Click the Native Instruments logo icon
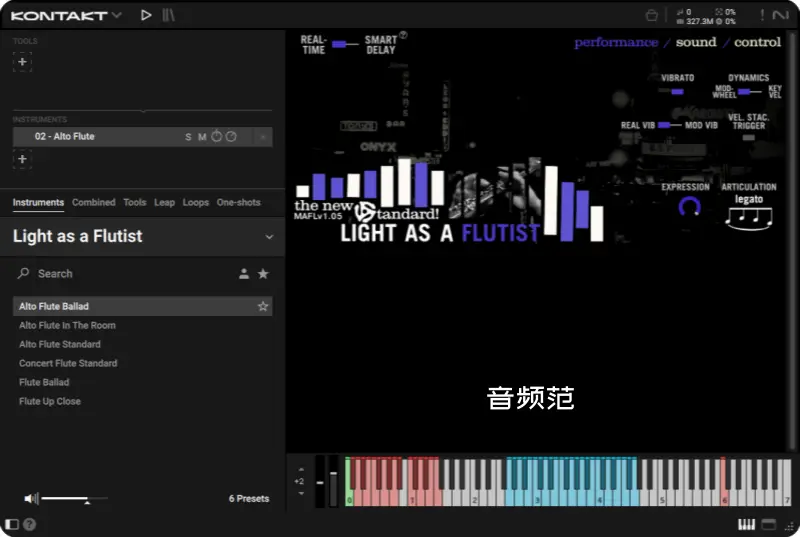800x537 pixels. (781, 15)
